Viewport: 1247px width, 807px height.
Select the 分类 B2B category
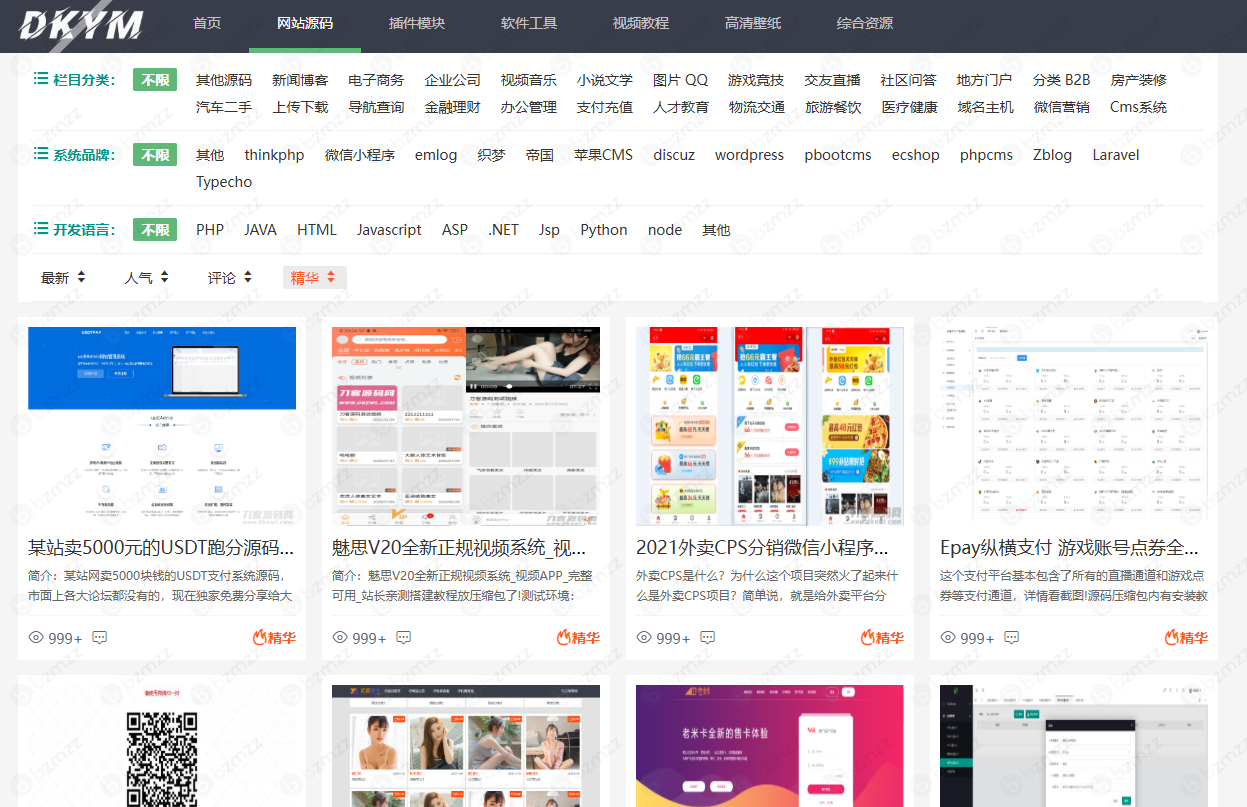[1061, 80]
